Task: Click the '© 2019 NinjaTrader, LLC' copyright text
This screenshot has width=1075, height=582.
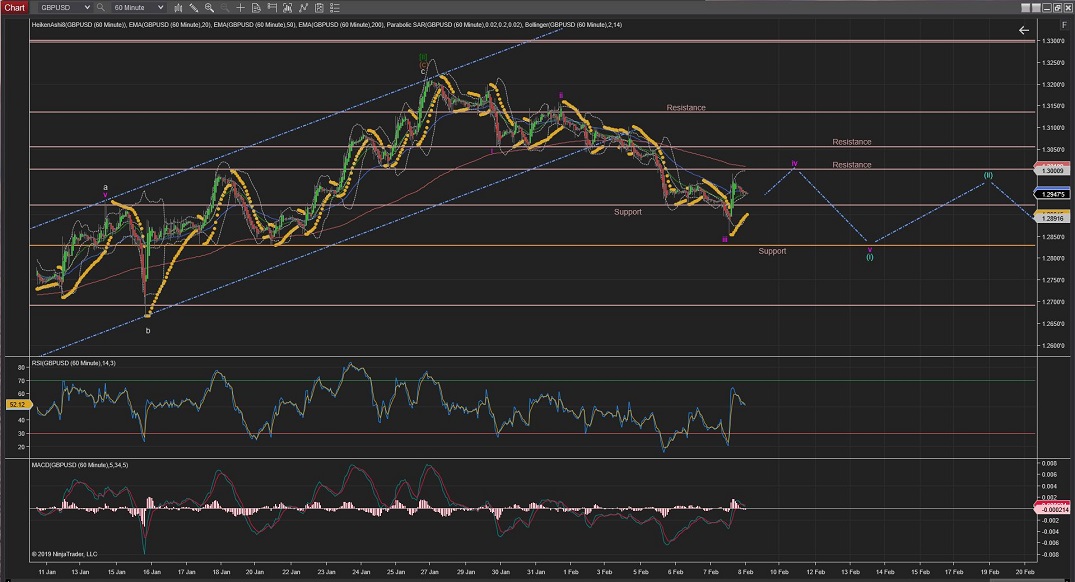Action: (64, 554)
